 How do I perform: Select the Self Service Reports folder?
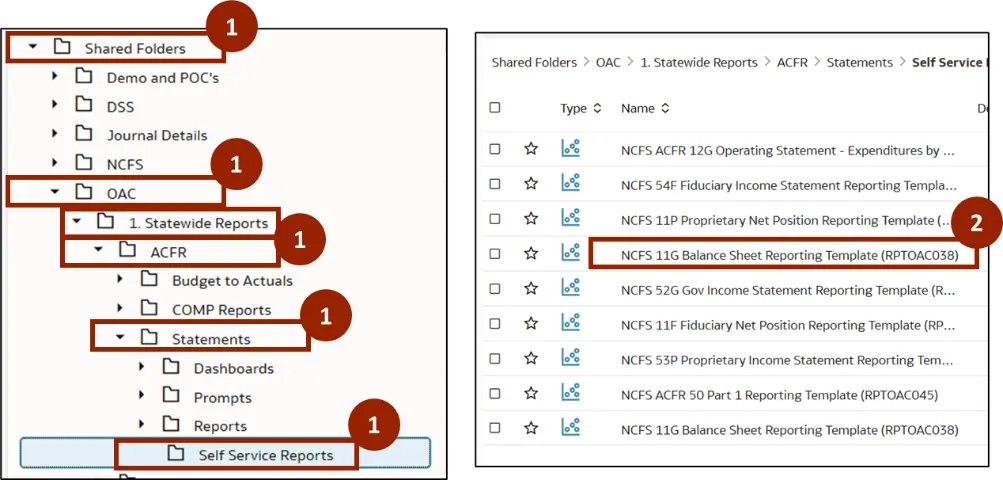pyautogui.click(x=265, y=454)
